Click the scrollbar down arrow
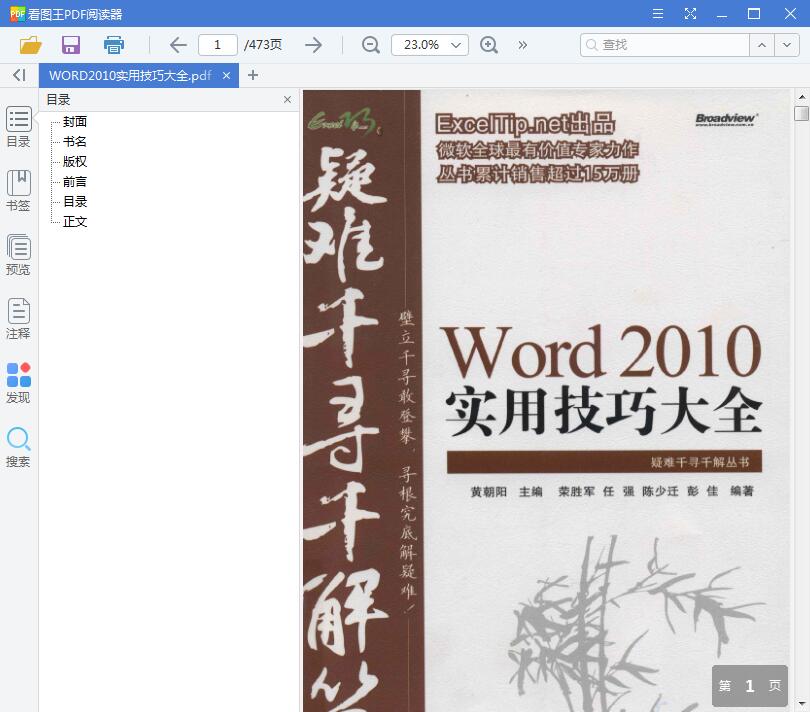Screen dimensions: 810x712 802,704
